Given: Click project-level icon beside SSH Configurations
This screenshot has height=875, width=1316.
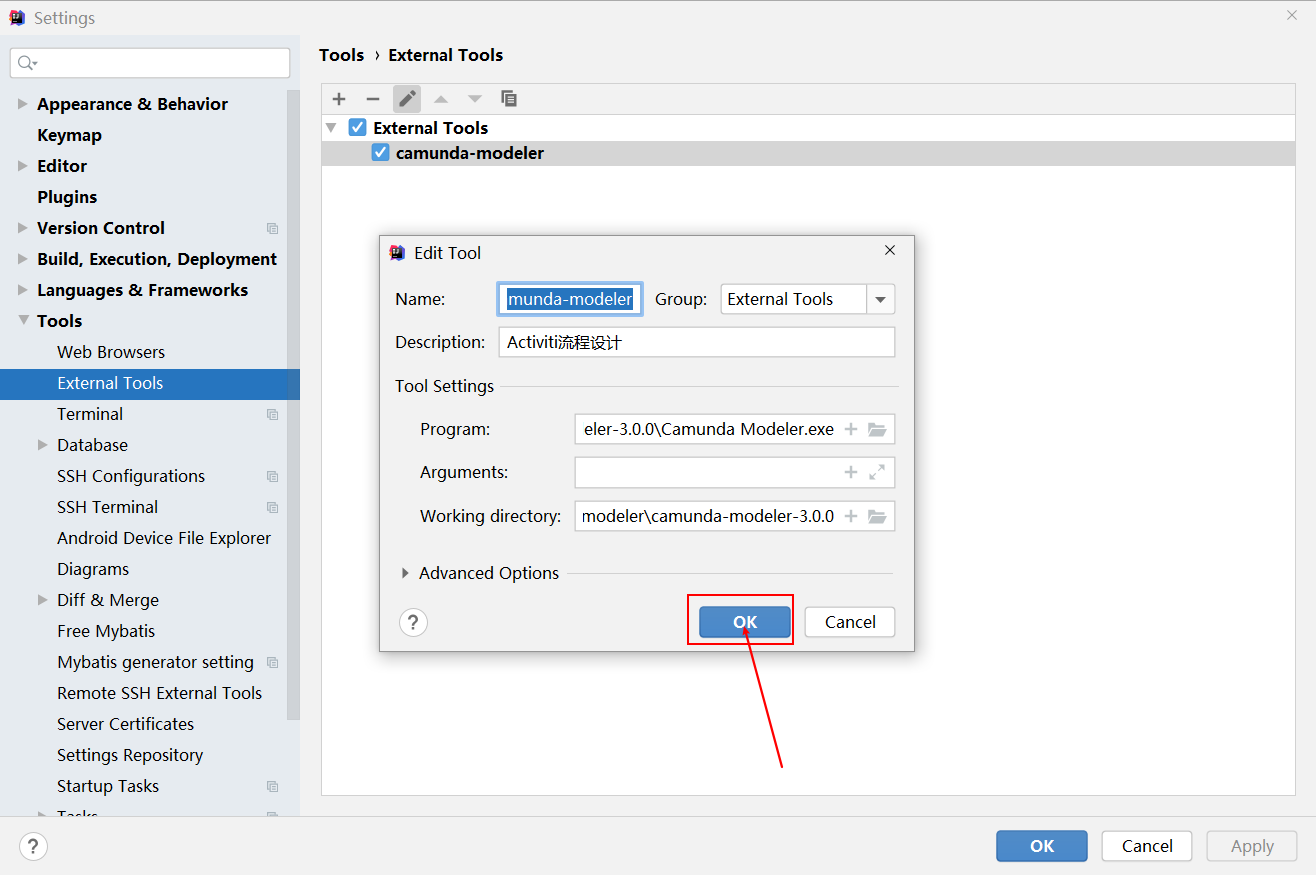Looking at the screenshot, I should pyautogui.click(x=273, y=476).
